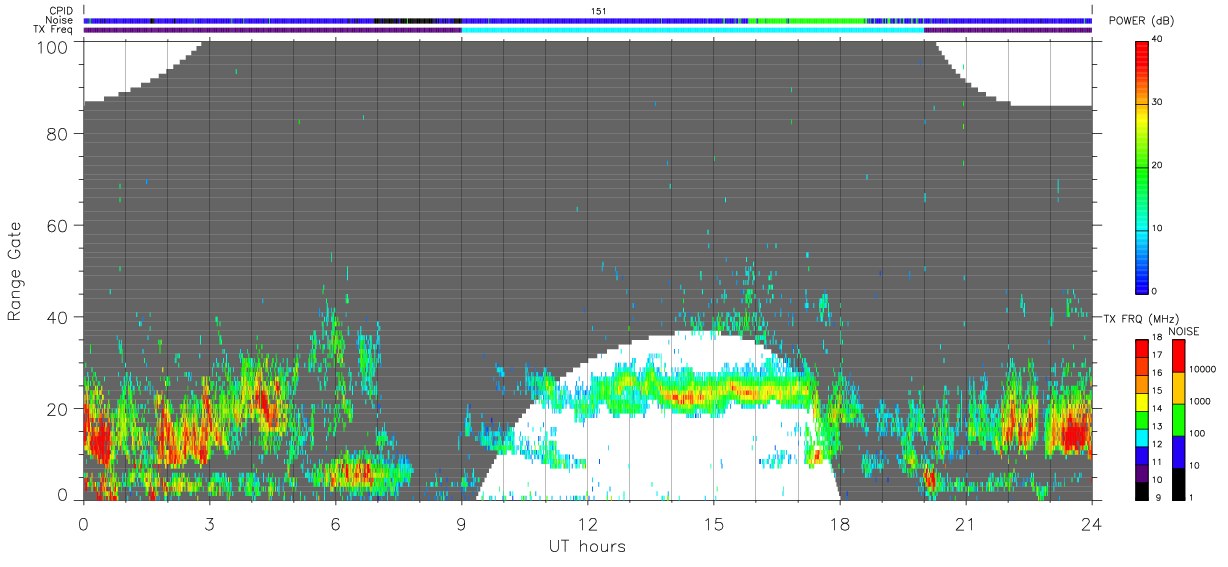Screen dimensions: 1228x567
Task: Click the CPID value 151
Action: coord(597,11)
